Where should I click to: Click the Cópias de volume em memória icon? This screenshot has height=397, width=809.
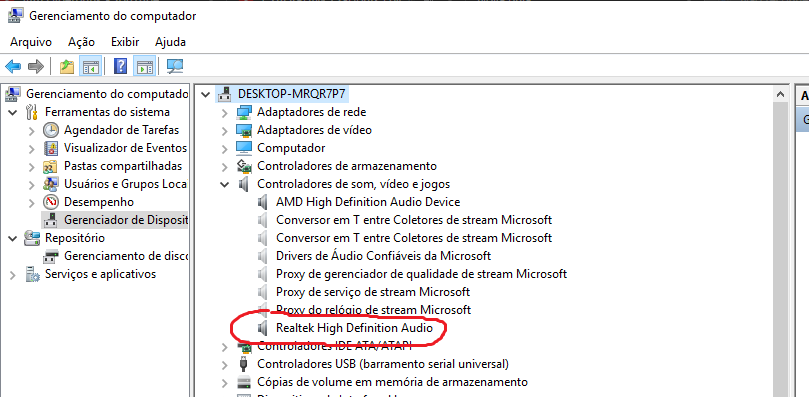pyautogui.click(x=244, y=382)
